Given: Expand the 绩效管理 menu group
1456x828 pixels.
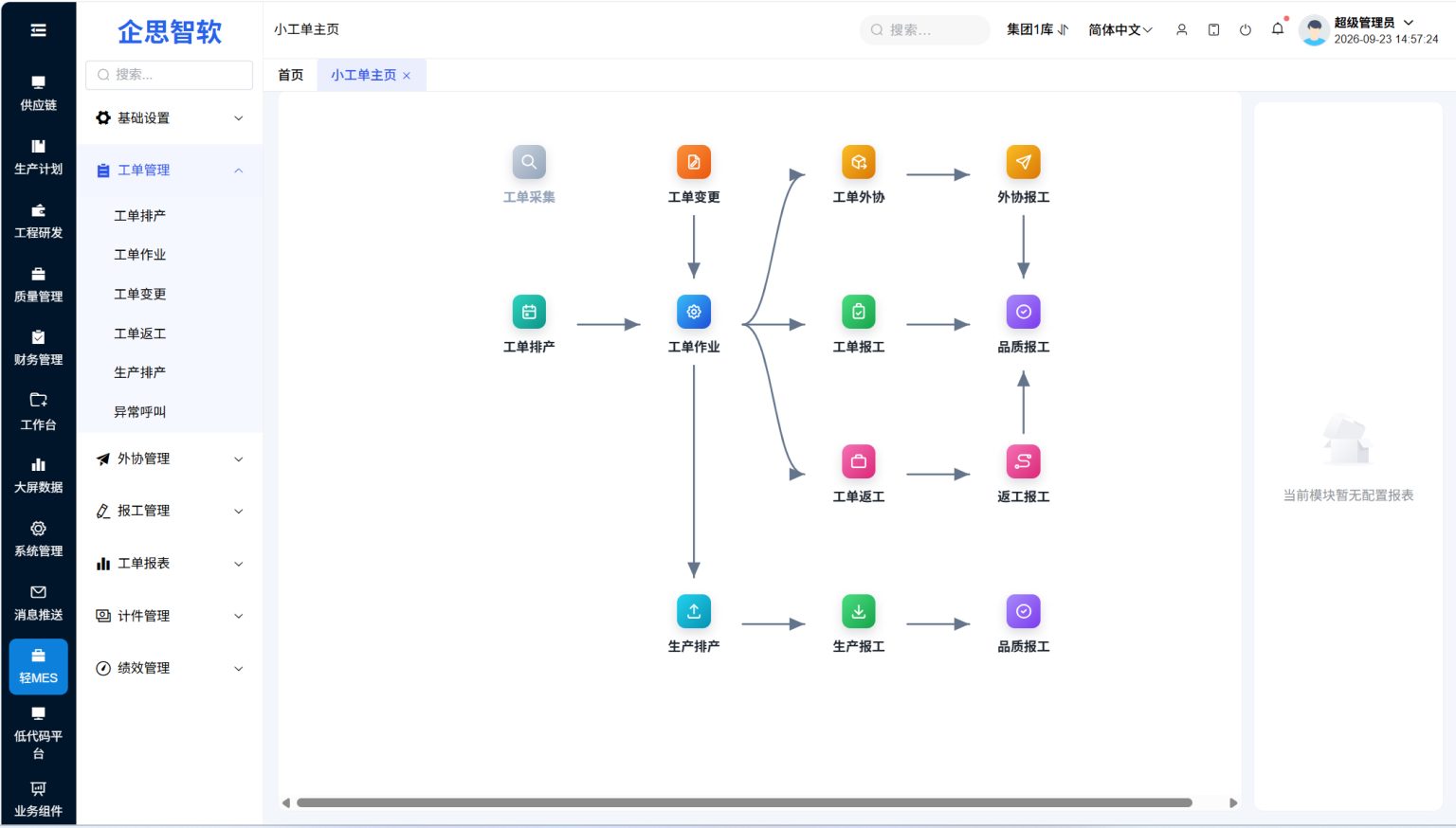Looking at the screenshot, I should click(170, 668).
